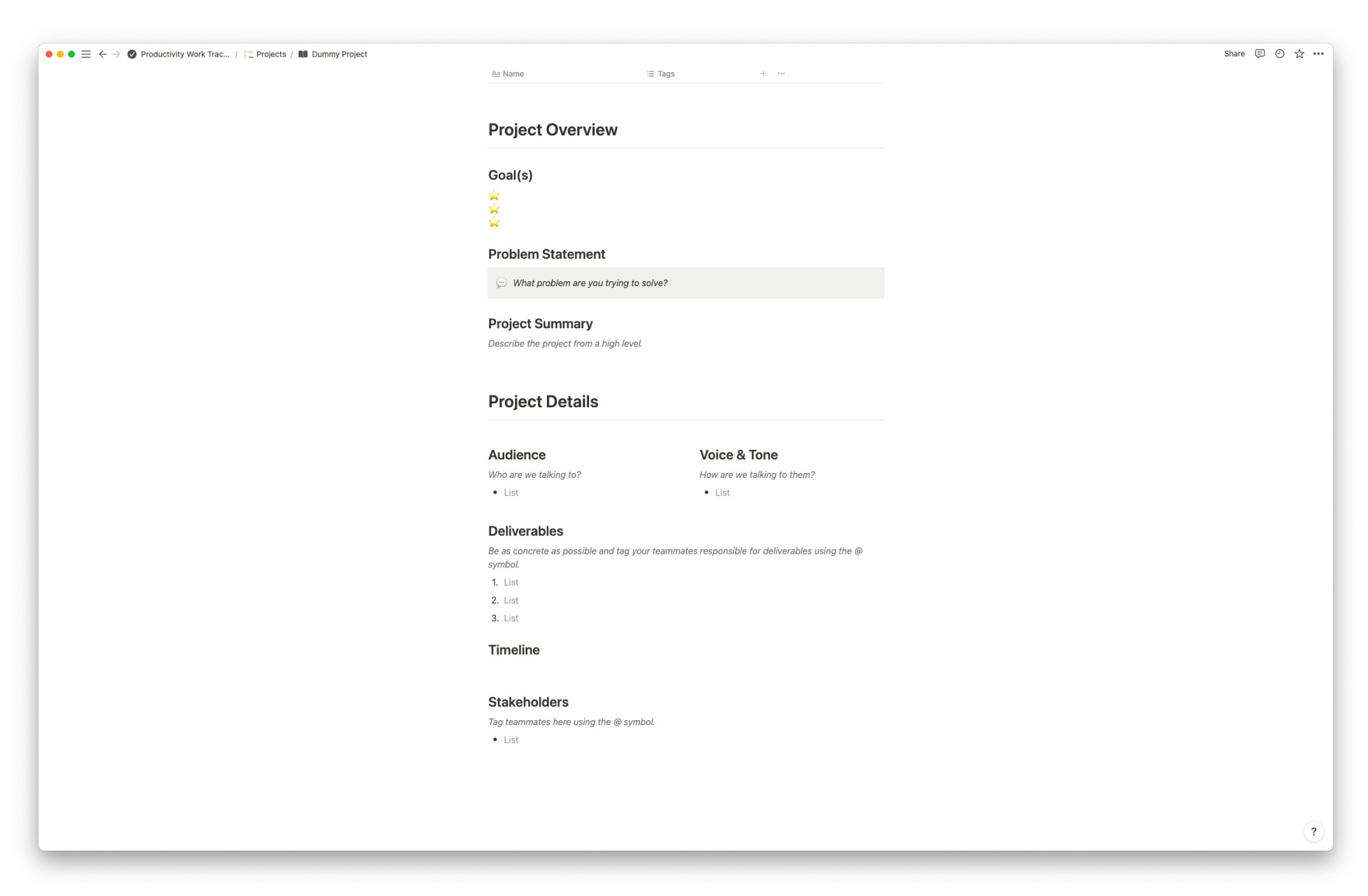This screenshot has width=1368, height=896.
Task: Go forward with the right arrow
Action: click(x=116, y=54)
